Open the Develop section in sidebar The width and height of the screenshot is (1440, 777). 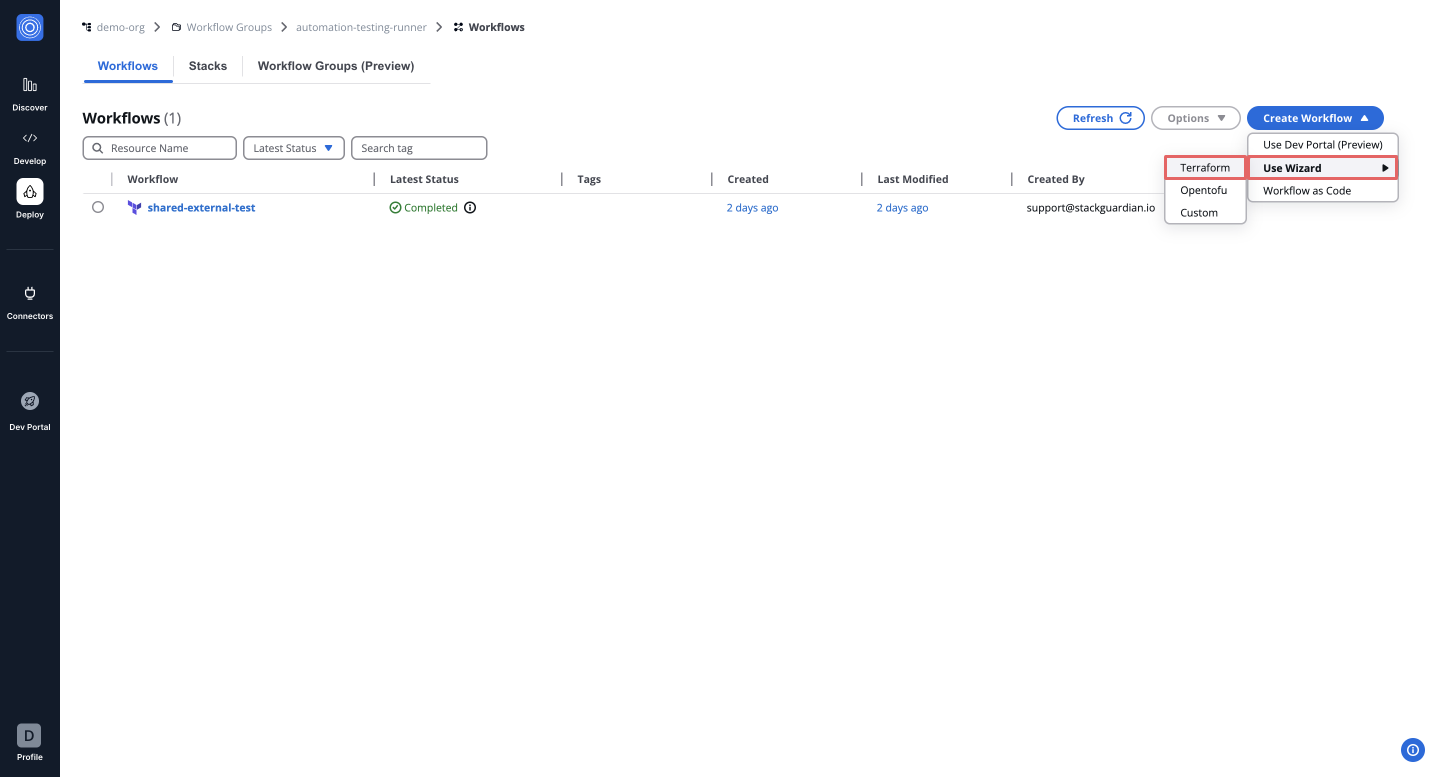(30, 147)
